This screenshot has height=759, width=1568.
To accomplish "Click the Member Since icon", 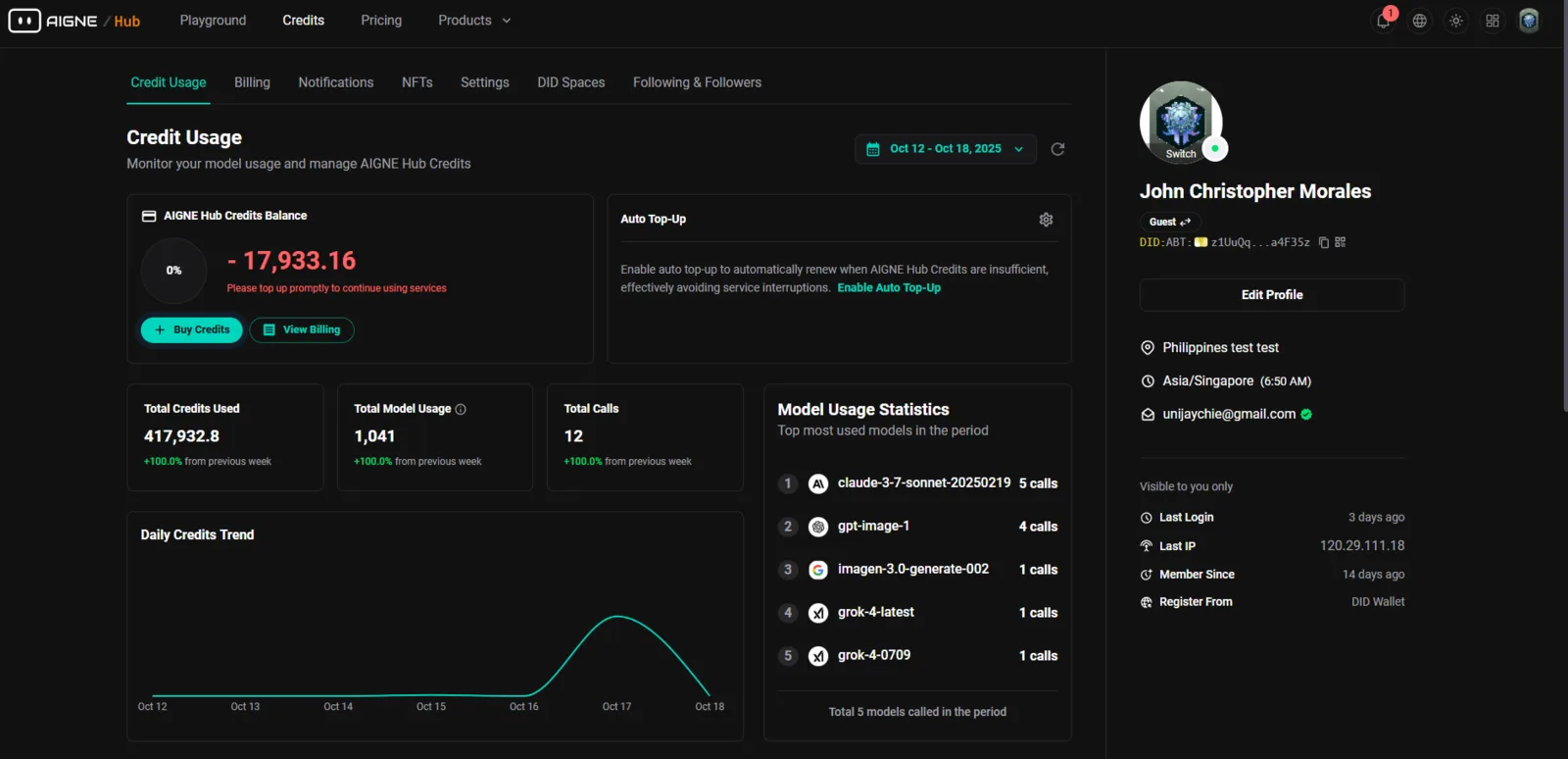I will pyautogui.click(x=1147, y=575).
